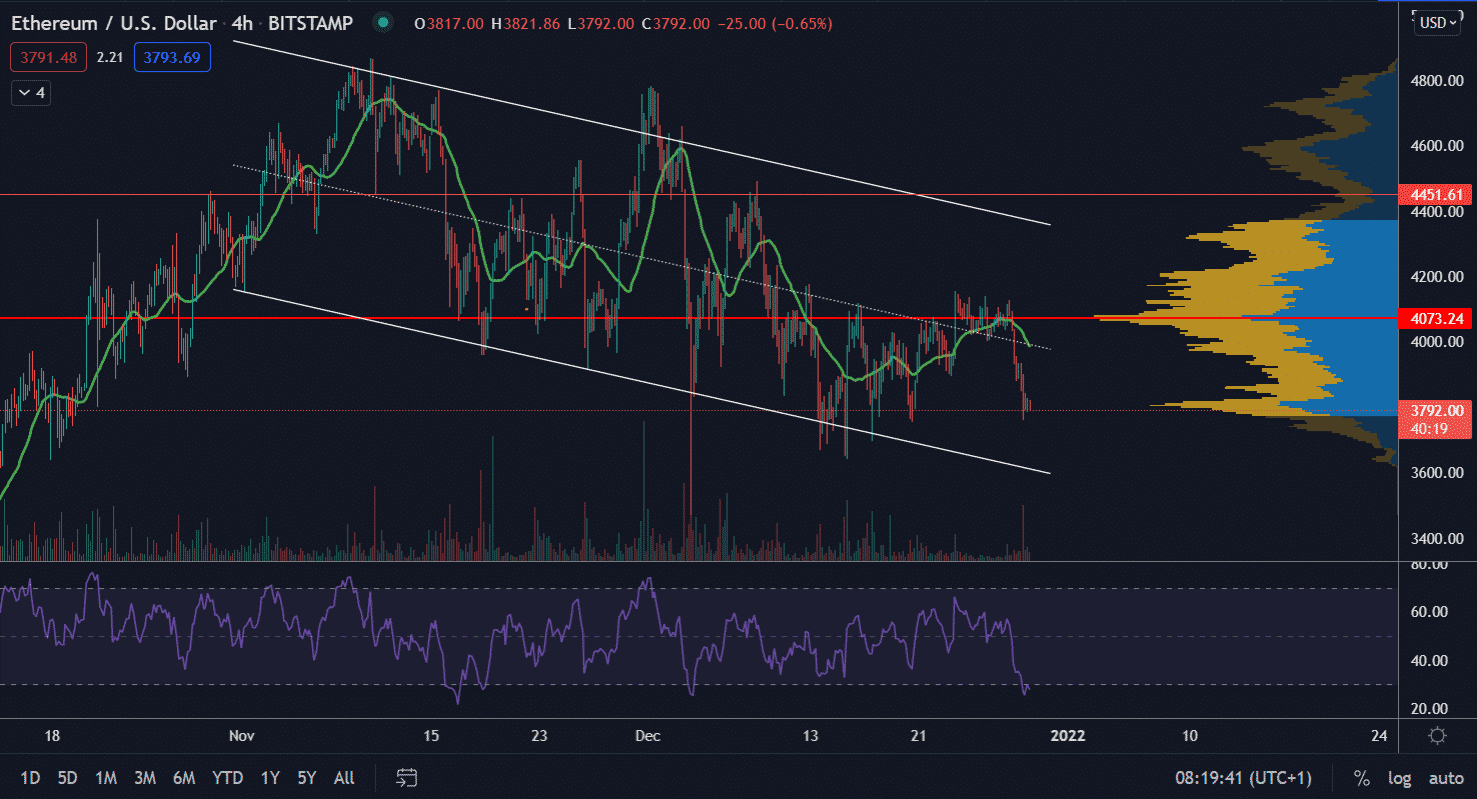Viewport: 1477px width, 799px height.
Task: Toggle auto scale mode
Action: [x=1446, y=777]
